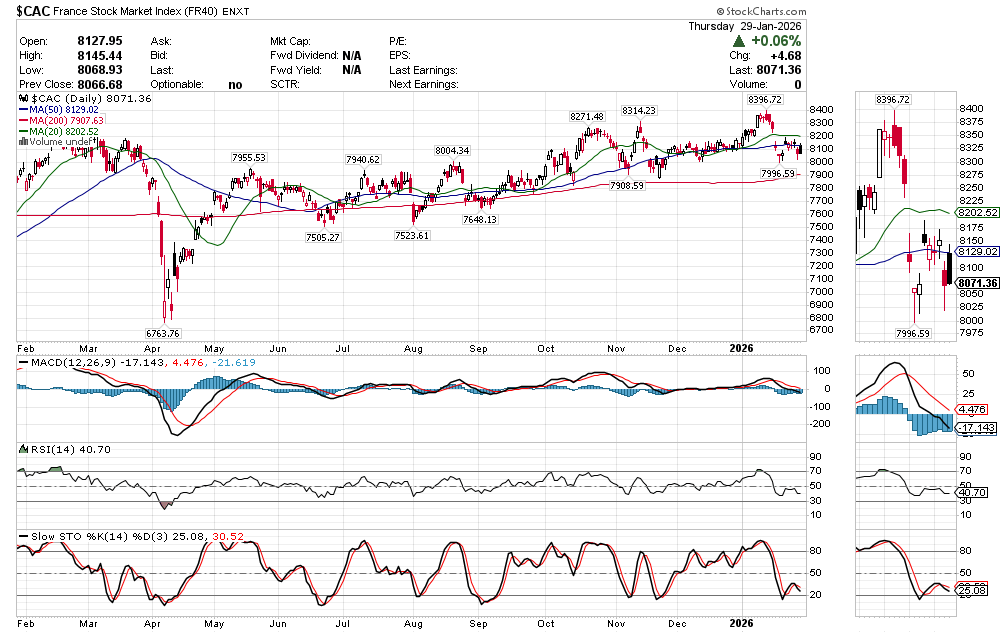This screenshot has height=633, width=1000.
Task: Click the 8396.72 peak label on main chart
Action: [764, 100]
